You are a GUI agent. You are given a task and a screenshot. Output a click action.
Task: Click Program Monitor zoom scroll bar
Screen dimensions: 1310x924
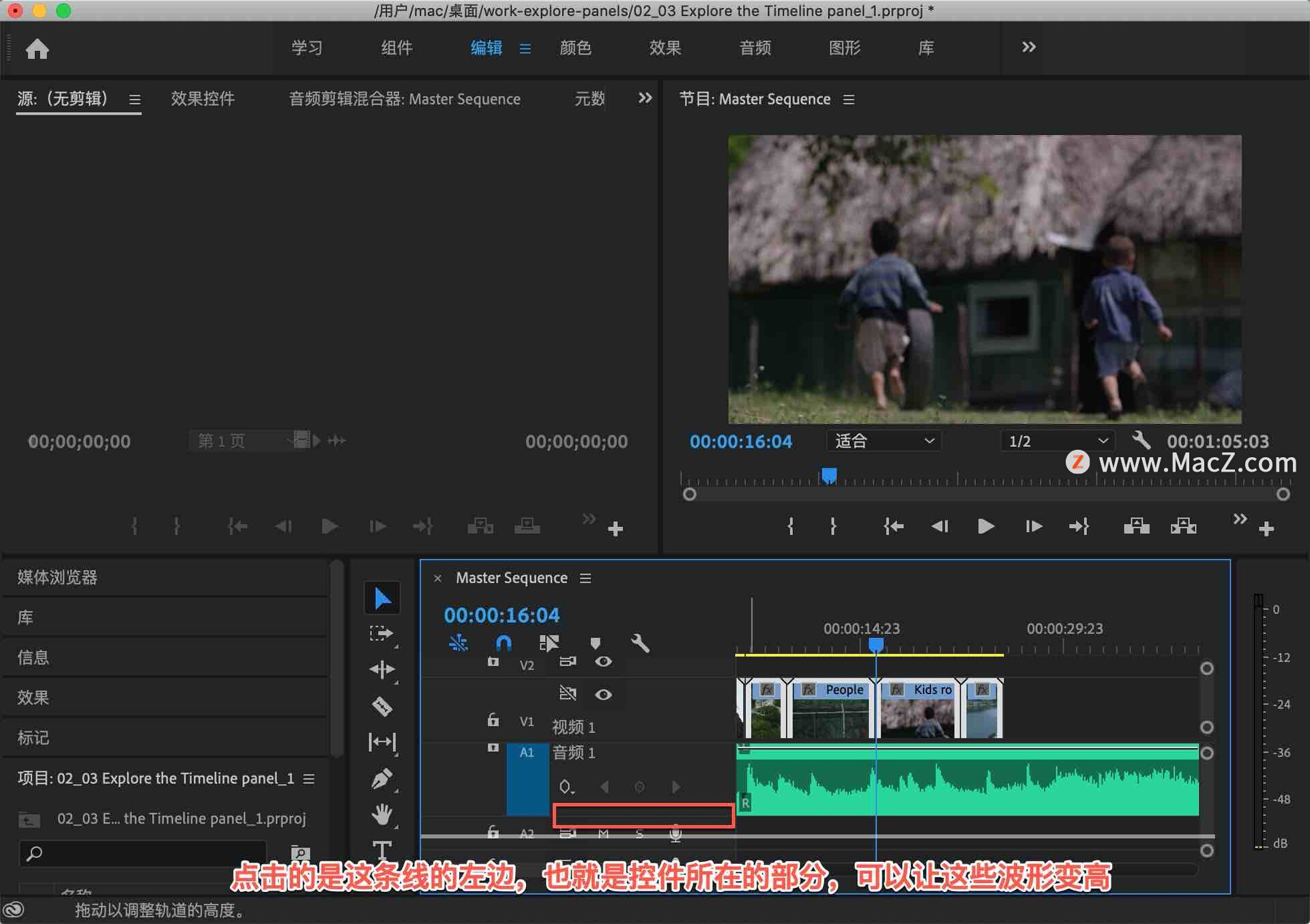[986, 494]
